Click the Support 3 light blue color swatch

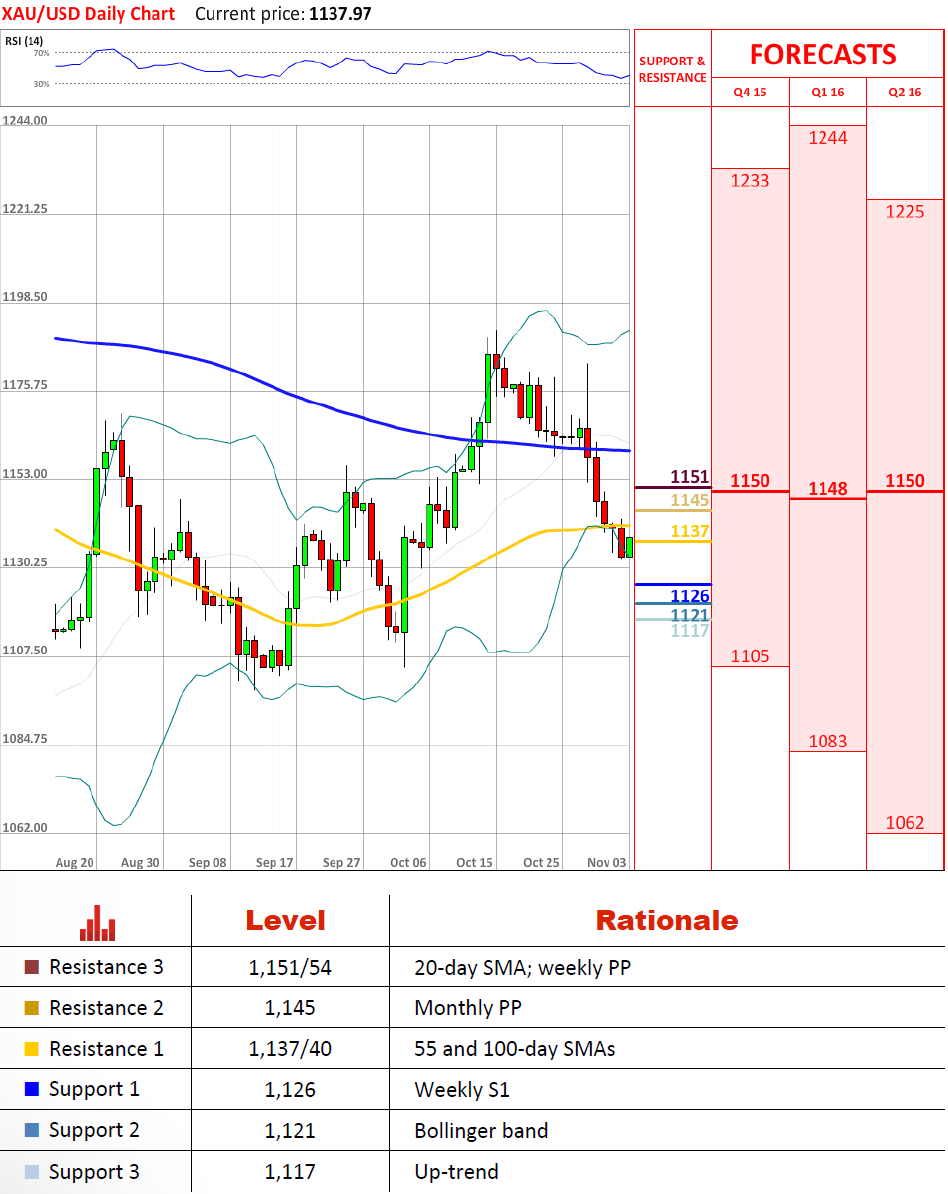[x=31, y=1171]
